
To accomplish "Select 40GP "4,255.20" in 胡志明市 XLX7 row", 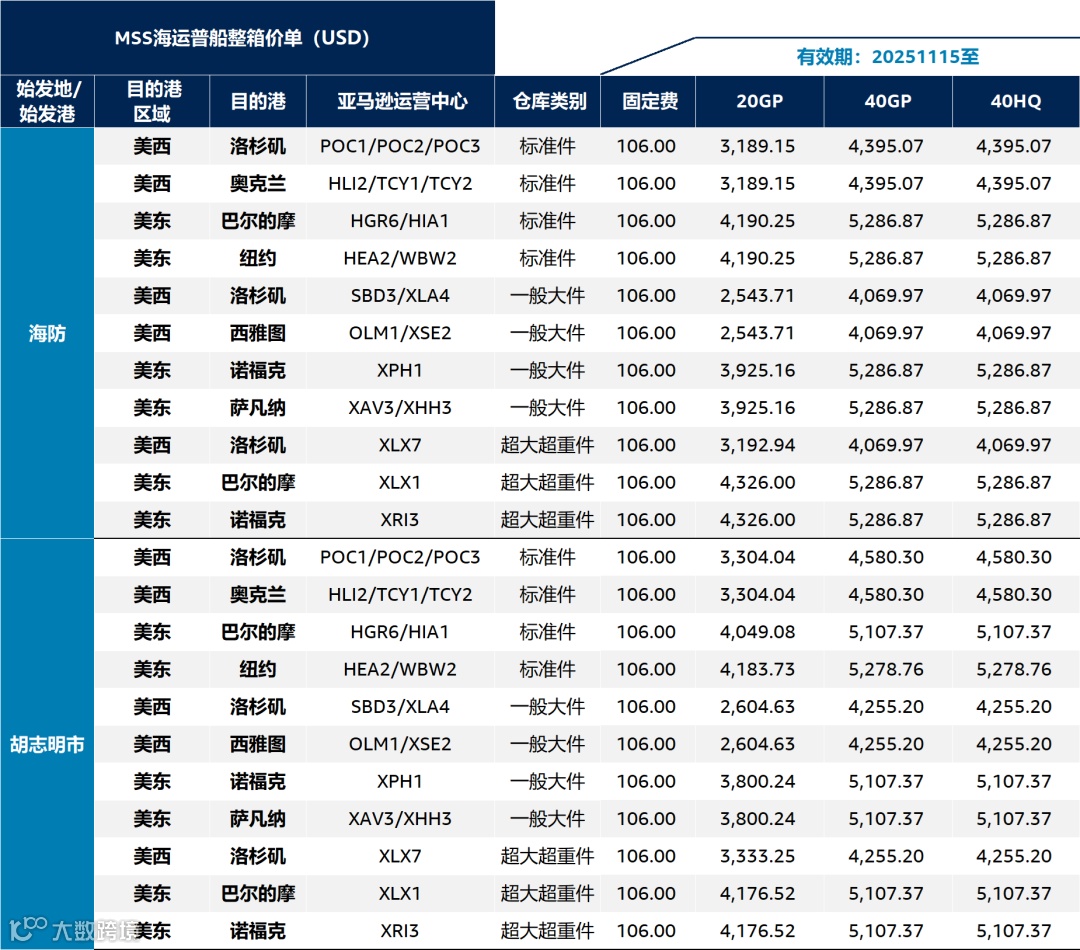I will (886, 856).
